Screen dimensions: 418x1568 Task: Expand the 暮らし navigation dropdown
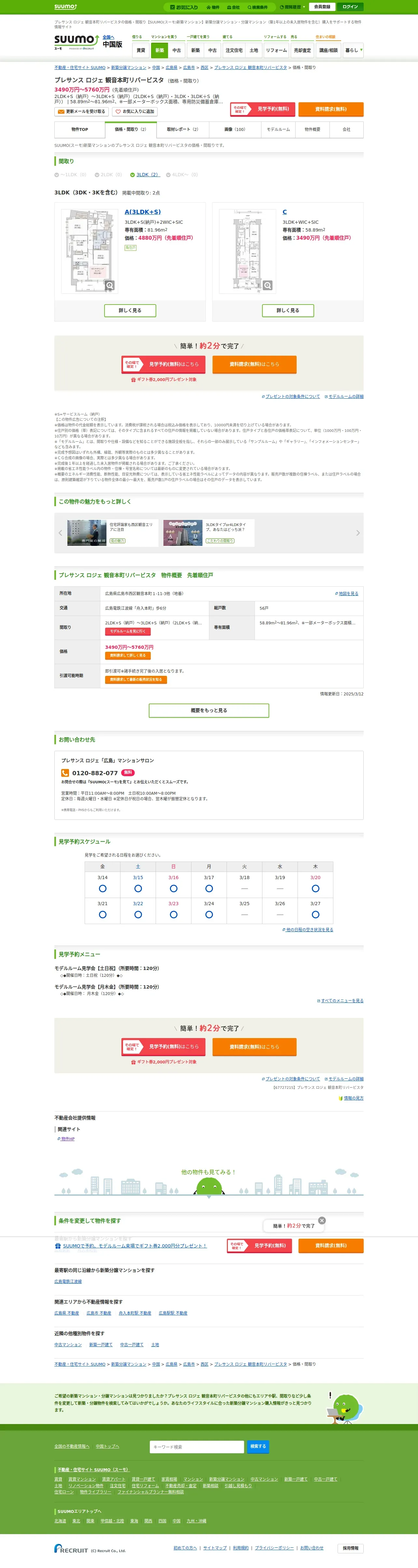tap(354, 50)
